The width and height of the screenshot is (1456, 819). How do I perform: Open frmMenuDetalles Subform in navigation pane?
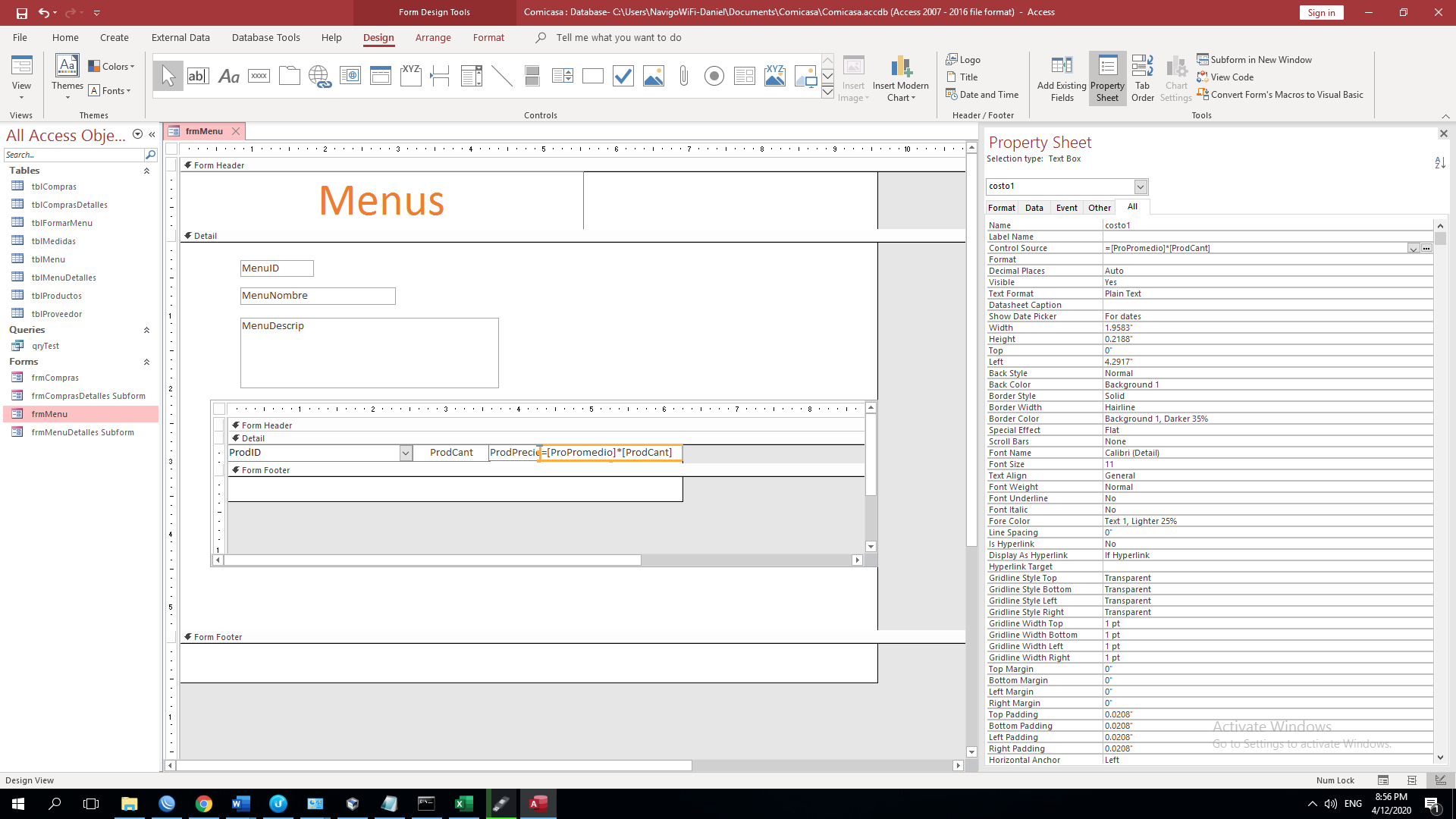(83, 432)
